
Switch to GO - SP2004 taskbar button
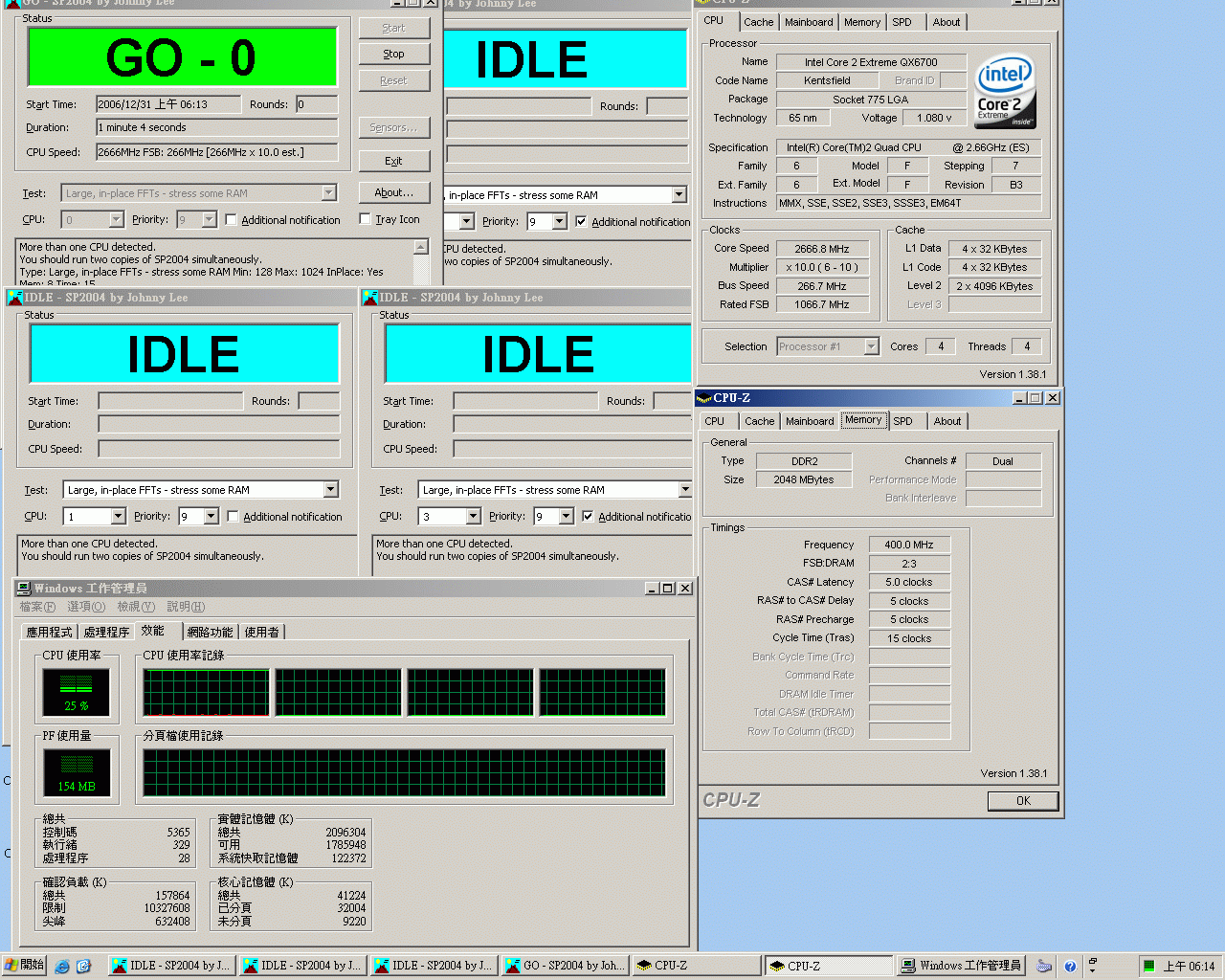[x=566, y=966]
